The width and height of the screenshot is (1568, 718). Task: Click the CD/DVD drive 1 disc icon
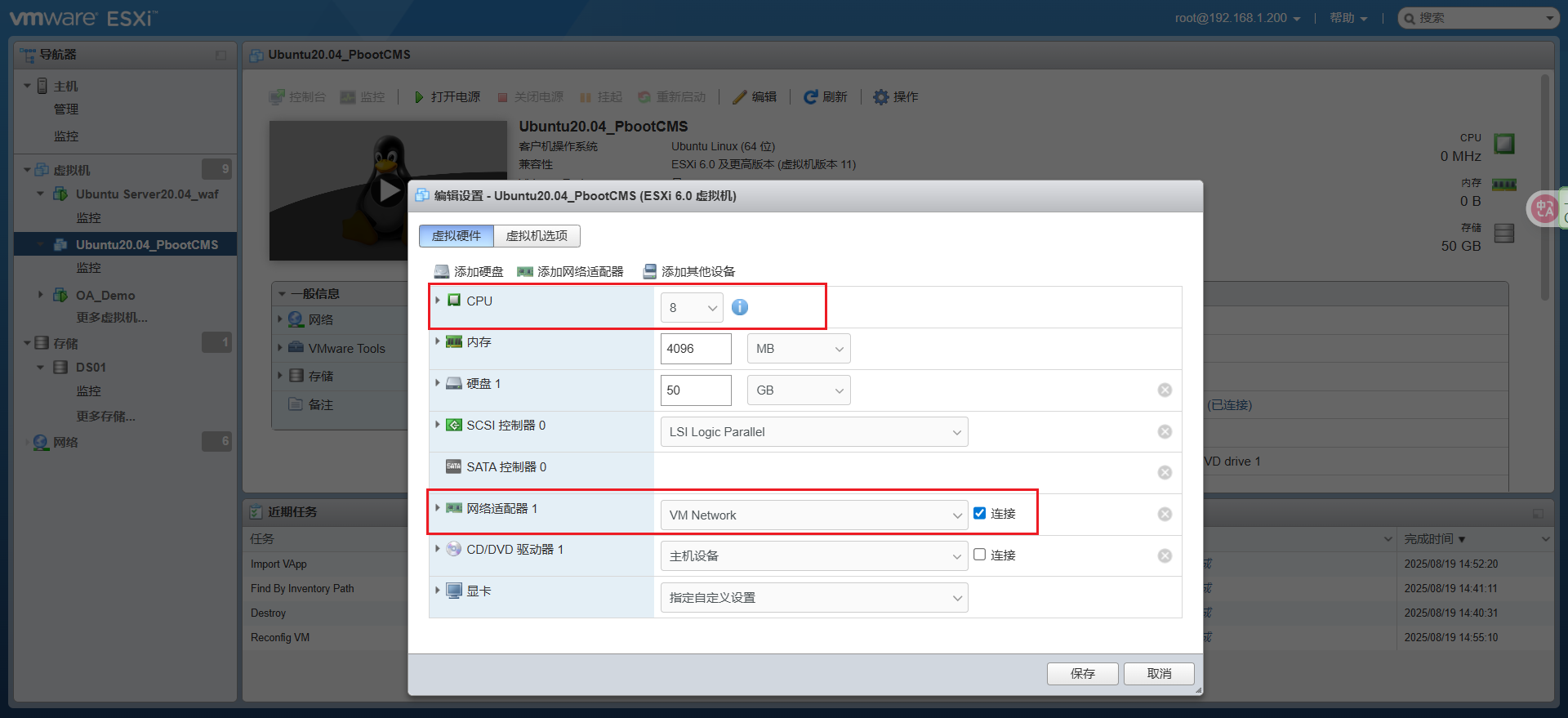[454, 549]
